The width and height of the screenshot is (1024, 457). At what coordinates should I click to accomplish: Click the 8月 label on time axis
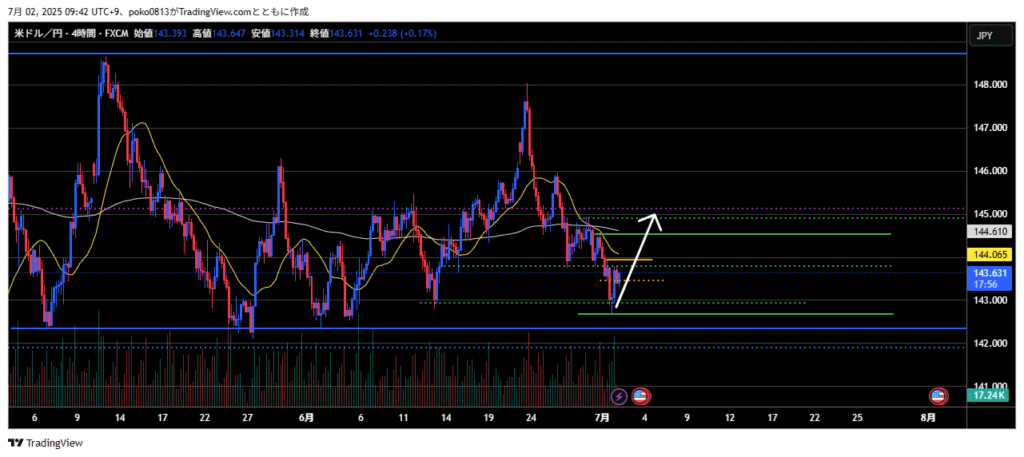click(x=928, y=417)
